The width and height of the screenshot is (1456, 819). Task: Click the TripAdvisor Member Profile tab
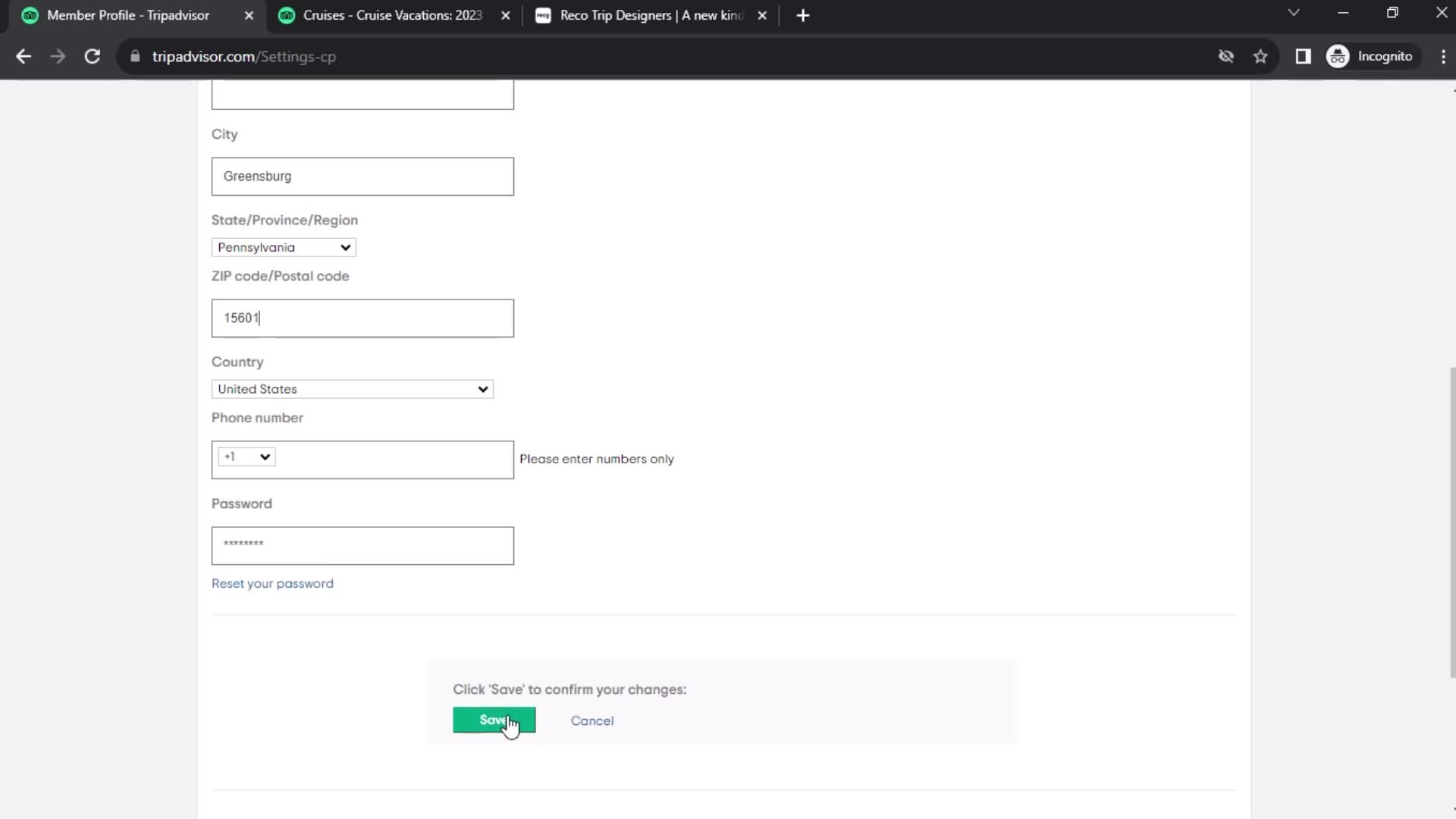[130, 15]
